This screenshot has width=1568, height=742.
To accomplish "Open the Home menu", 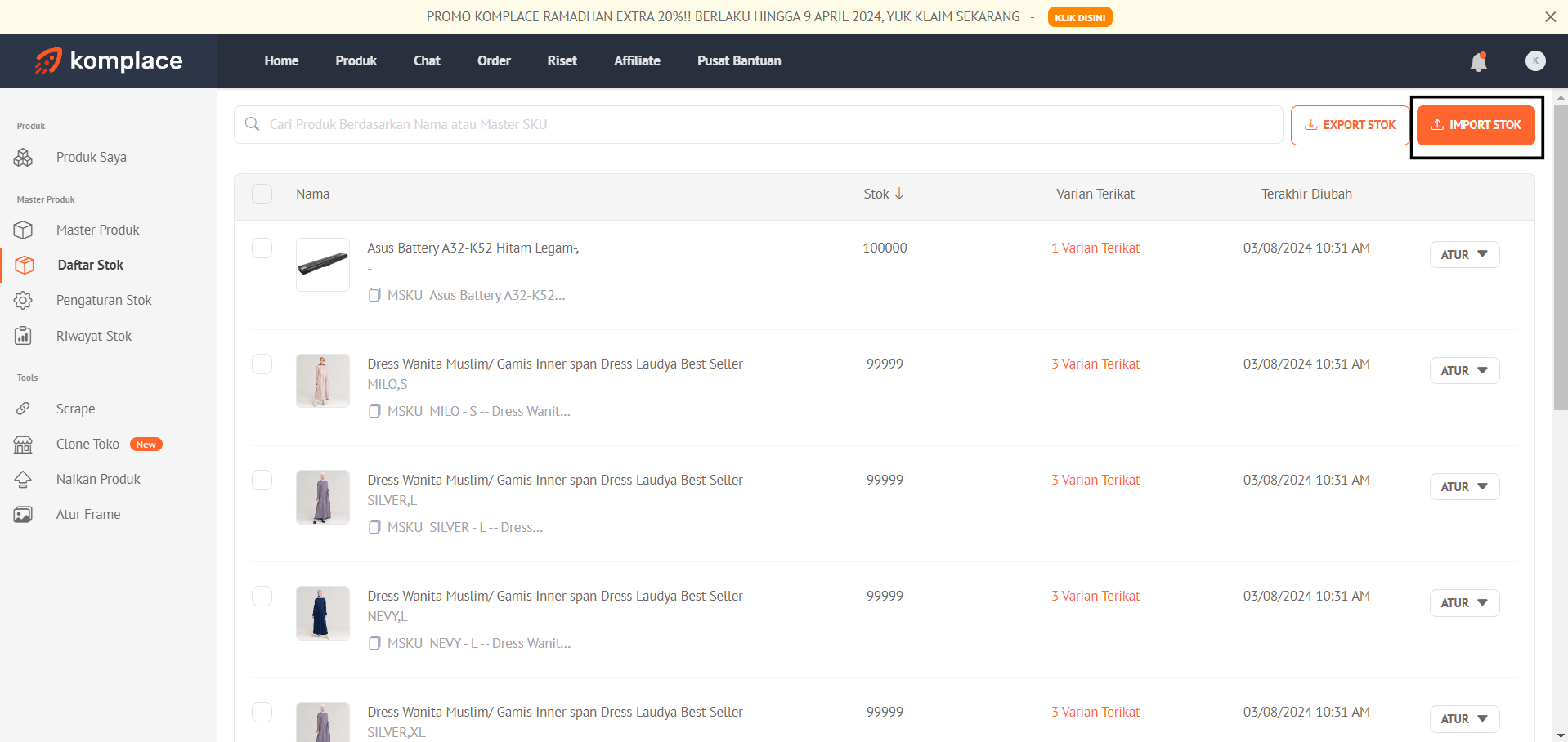I will point(281,60).
